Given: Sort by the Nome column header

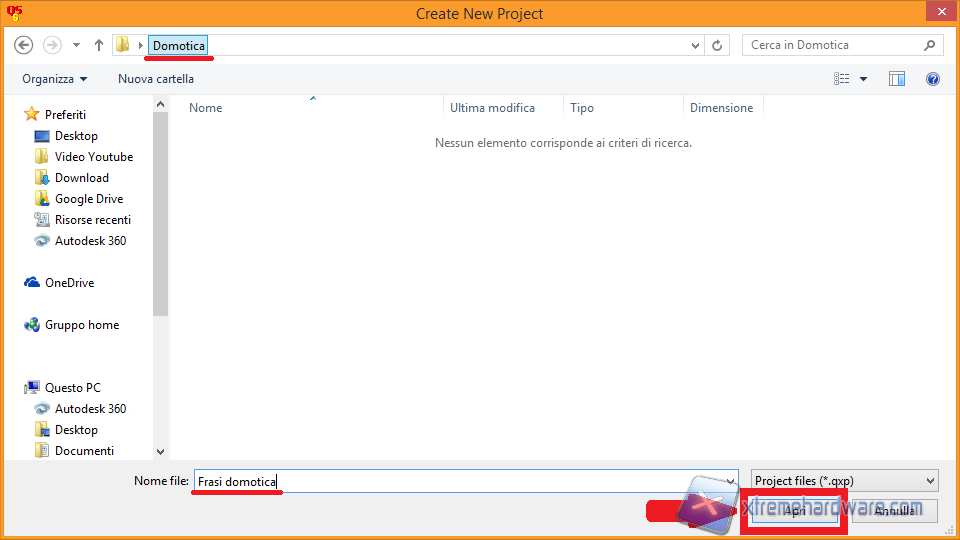Looking at the screenshot, I should (x=206, y=108).
